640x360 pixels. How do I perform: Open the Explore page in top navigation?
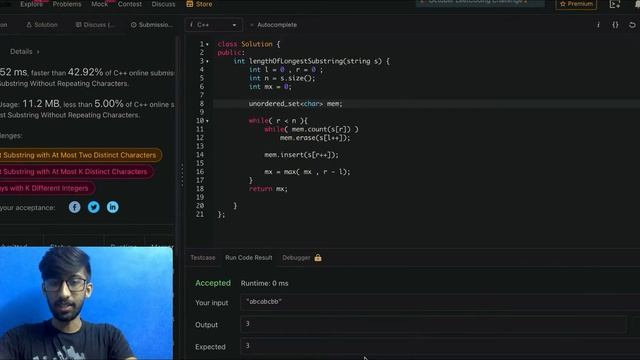tap(31, 4)
